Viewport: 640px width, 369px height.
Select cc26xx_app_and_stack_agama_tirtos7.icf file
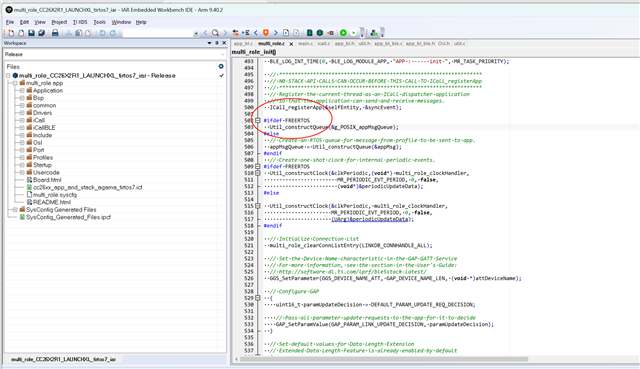(87, 187)
